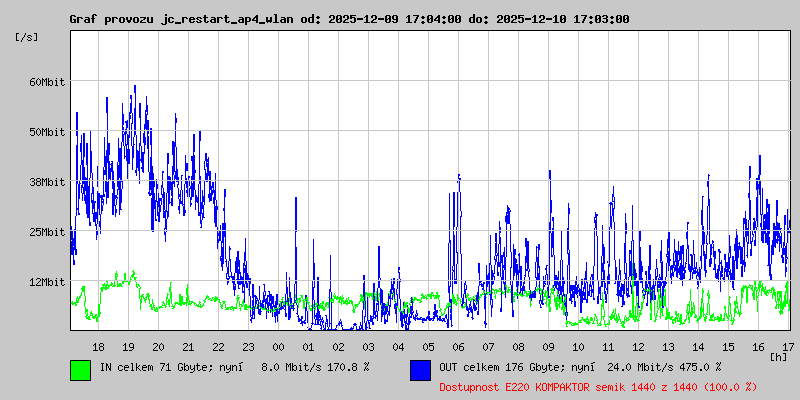Click the '23' hour label on x-axis
800x400 pixels.
pos(248,347)
